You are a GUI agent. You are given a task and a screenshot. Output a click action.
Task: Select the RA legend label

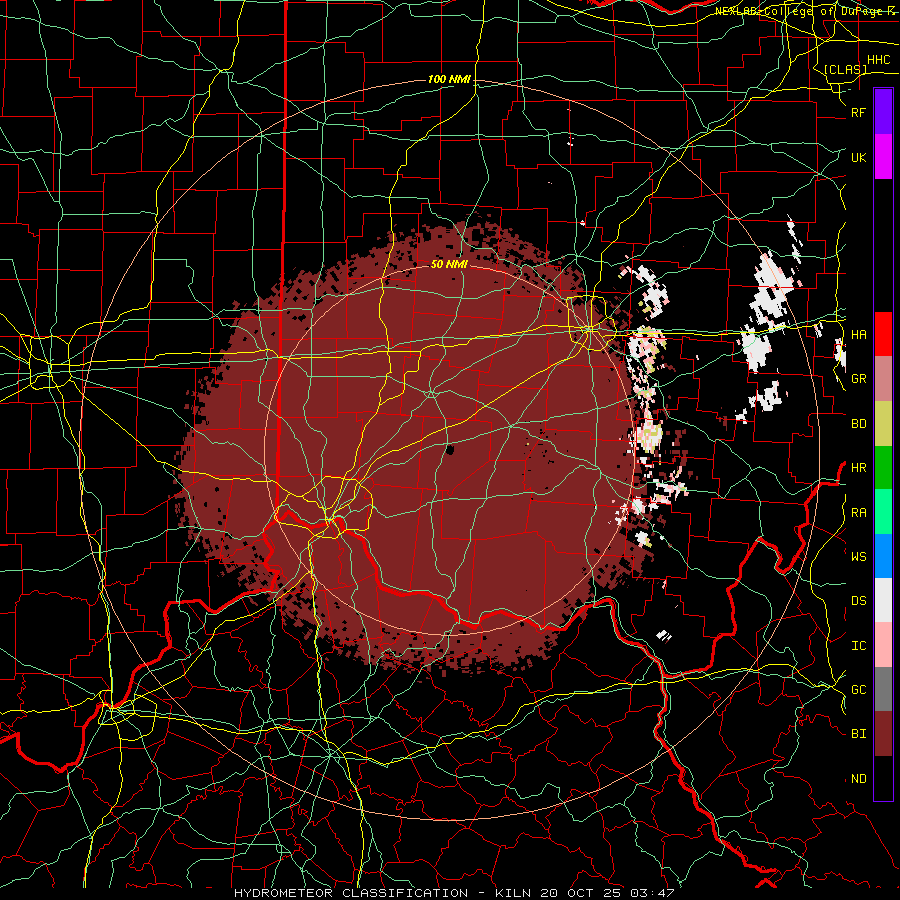click(858, 513)
